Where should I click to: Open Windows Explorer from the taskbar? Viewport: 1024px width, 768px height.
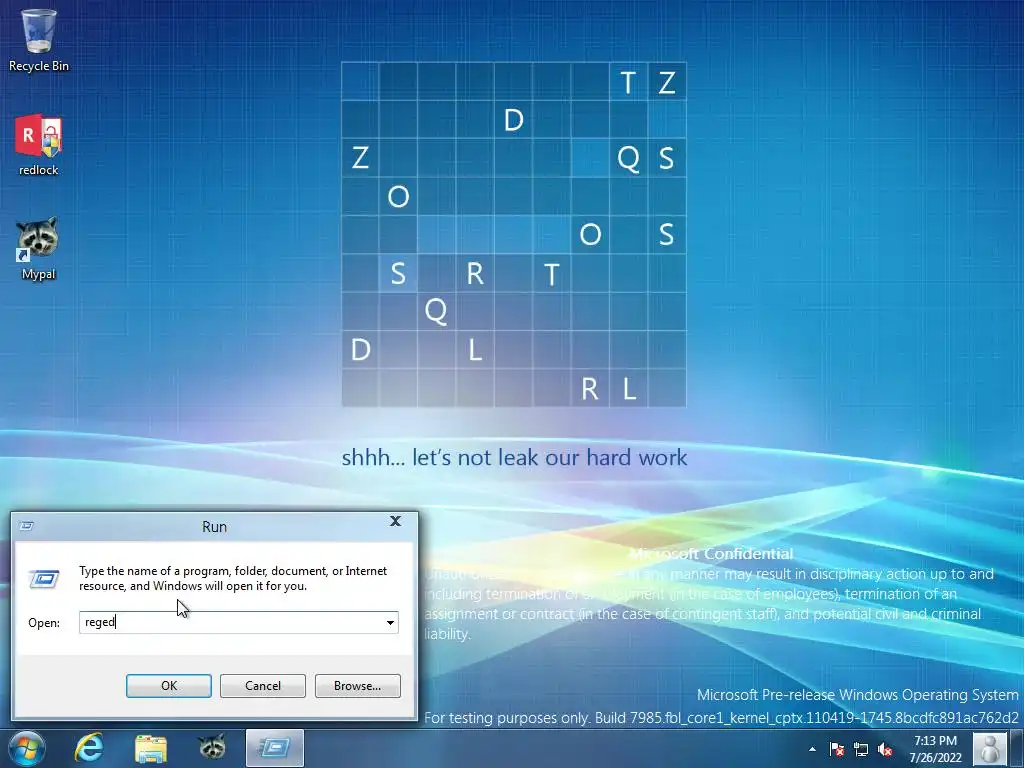click(x=151, y=748)
